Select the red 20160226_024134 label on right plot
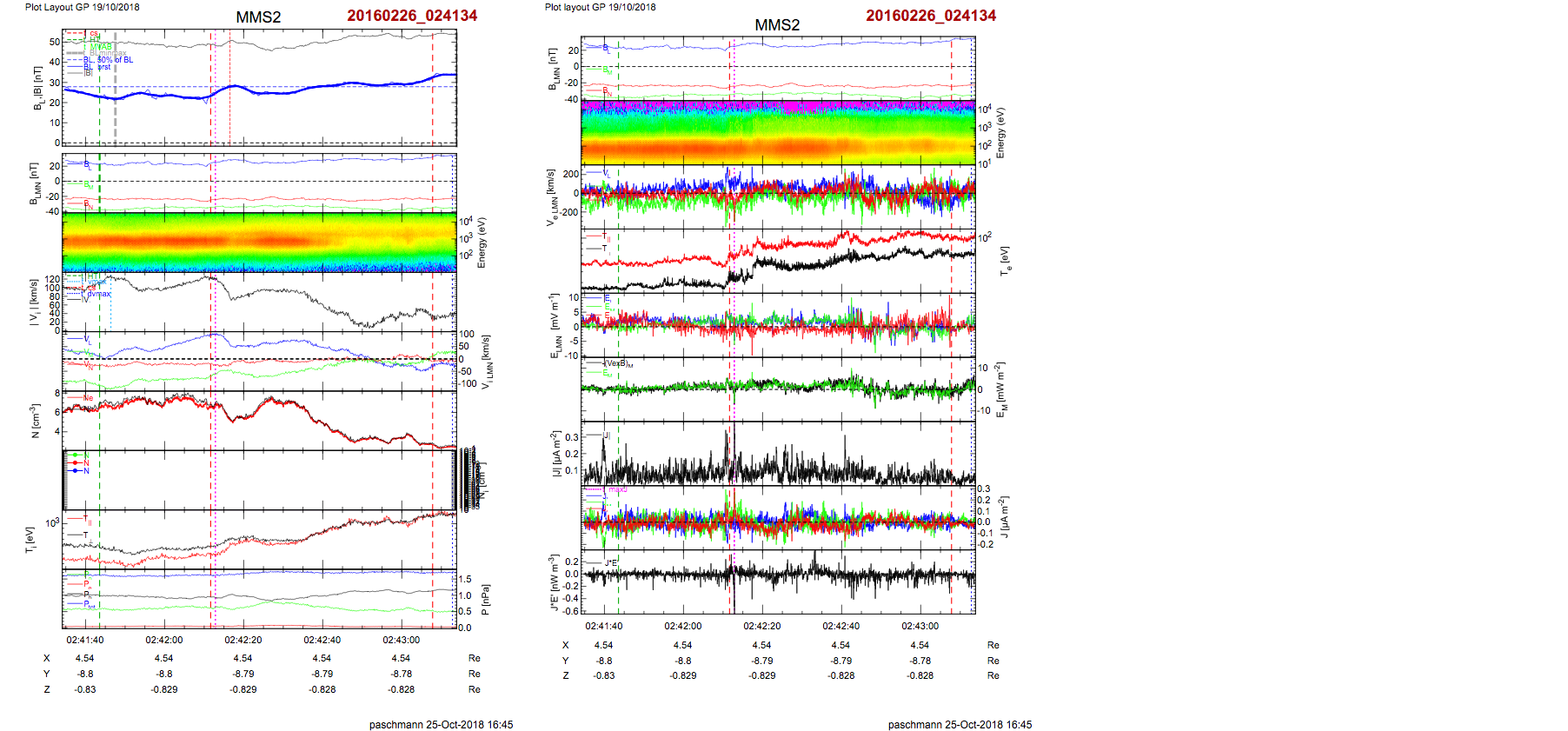 pos(931,16)
